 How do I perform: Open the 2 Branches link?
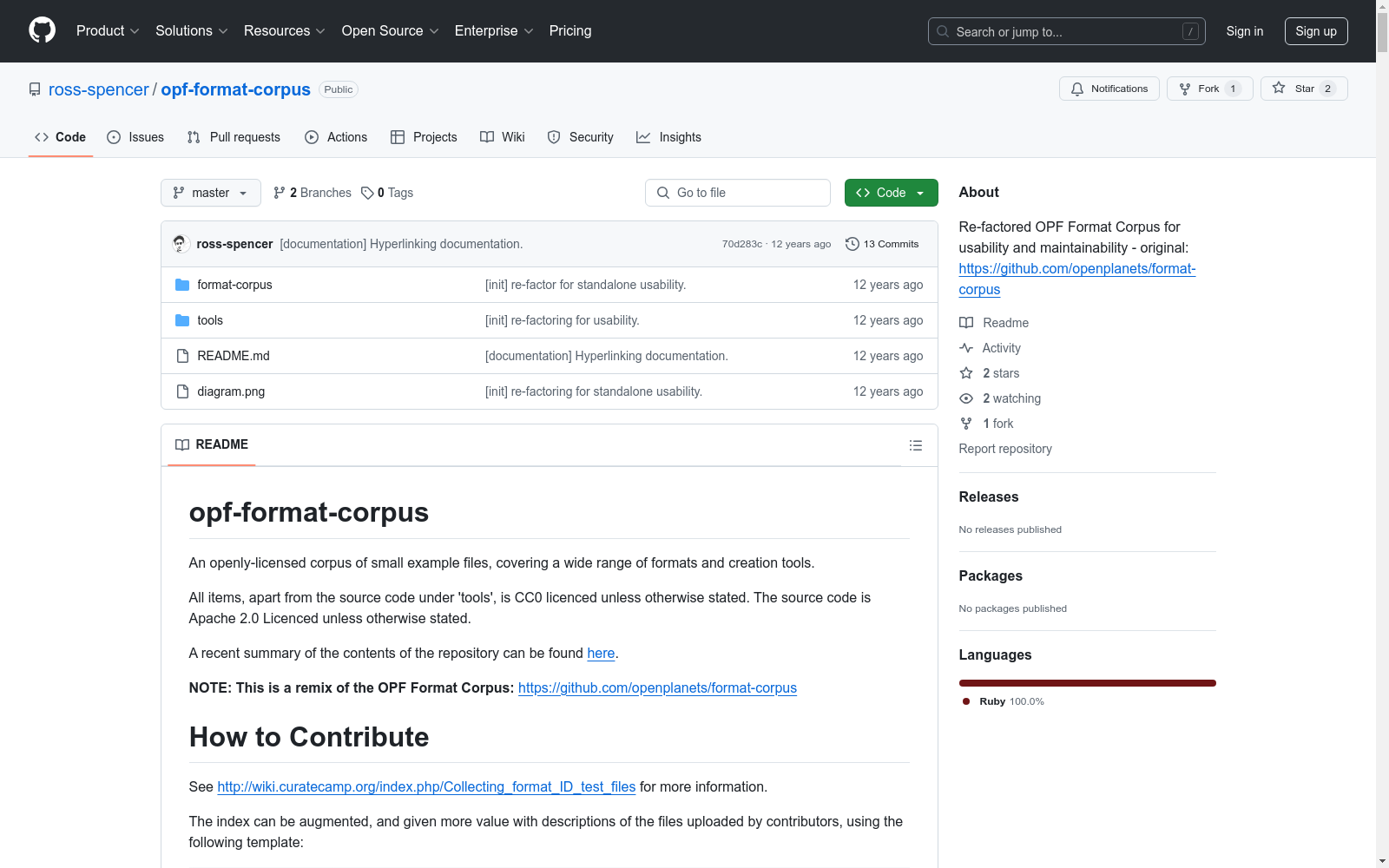(313, 193)
